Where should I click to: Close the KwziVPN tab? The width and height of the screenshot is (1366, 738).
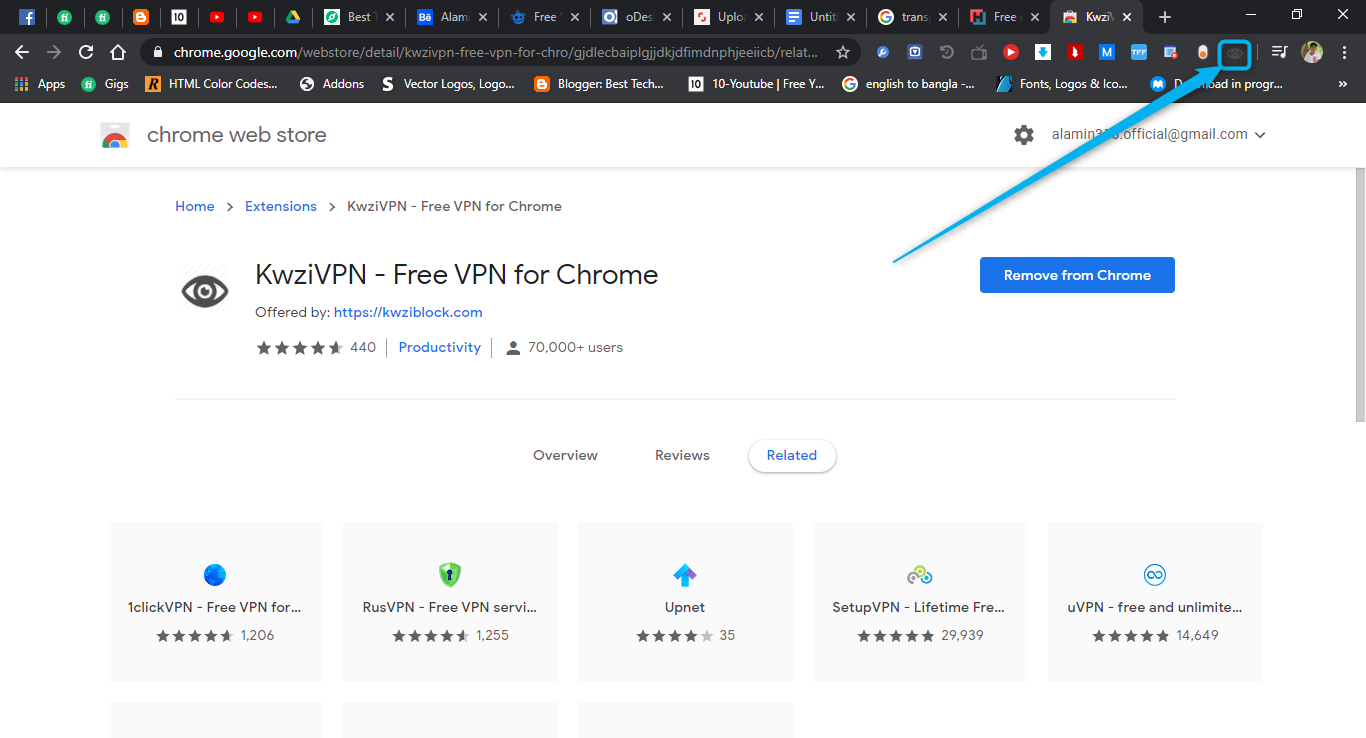[1127, 17]
